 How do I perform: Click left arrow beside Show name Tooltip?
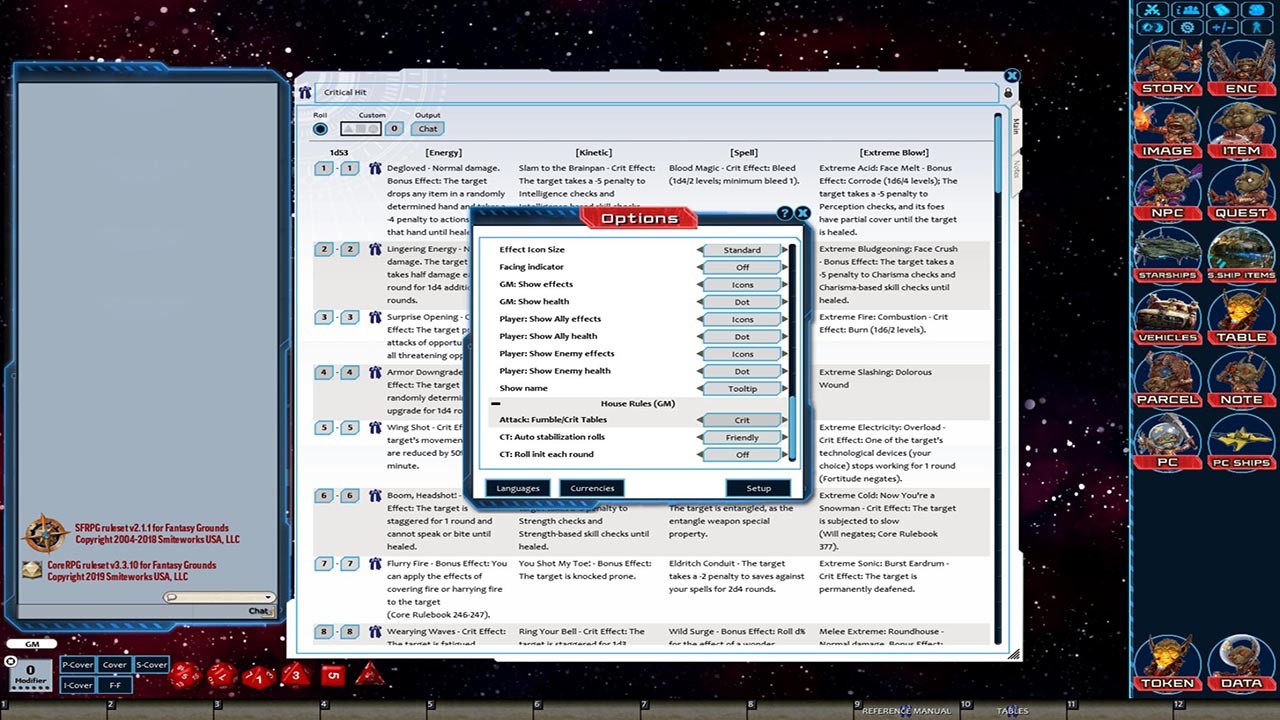coord(699,389)
